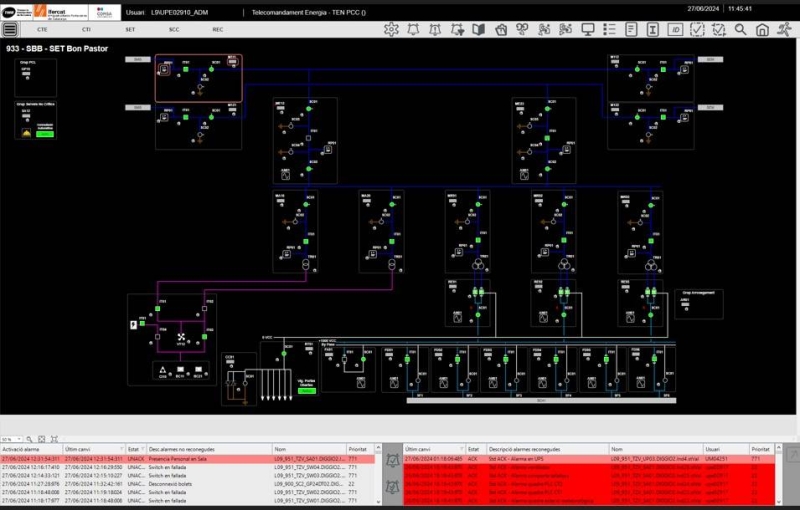This screenshot has height=510, width=800.
Task: Switch to the CTE tab
Action: 42,30
